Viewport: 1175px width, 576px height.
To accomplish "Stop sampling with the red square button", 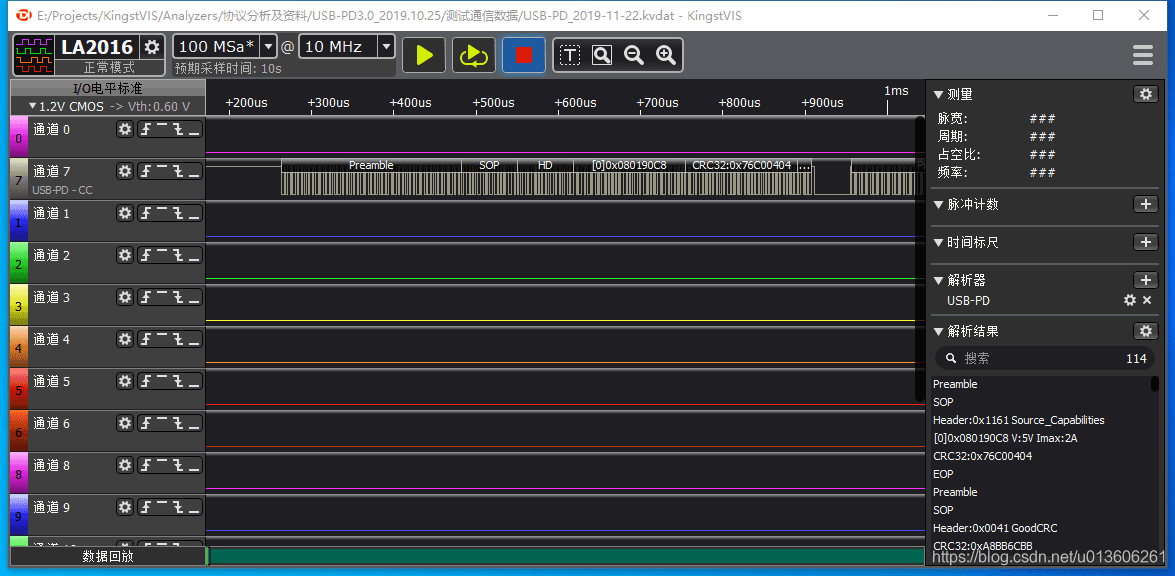I will [x=524, y=55].
